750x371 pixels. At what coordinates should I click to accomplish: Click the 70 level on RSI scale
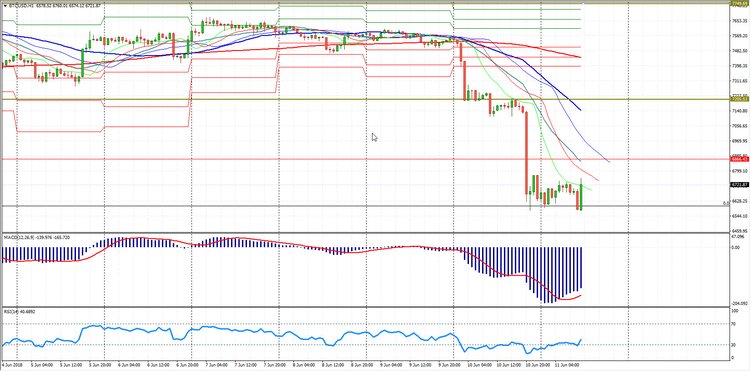[733, 324]
